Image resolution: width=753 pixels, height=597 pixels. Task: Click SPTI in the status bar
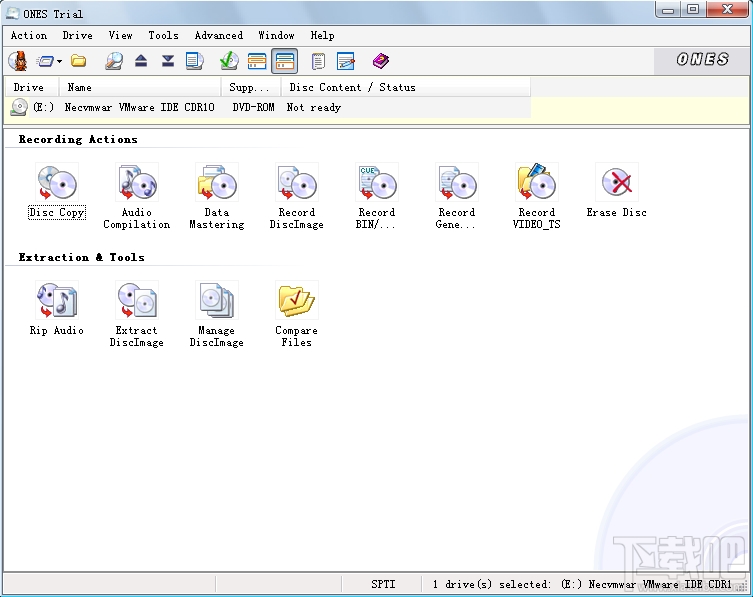[x=383, y=584]
